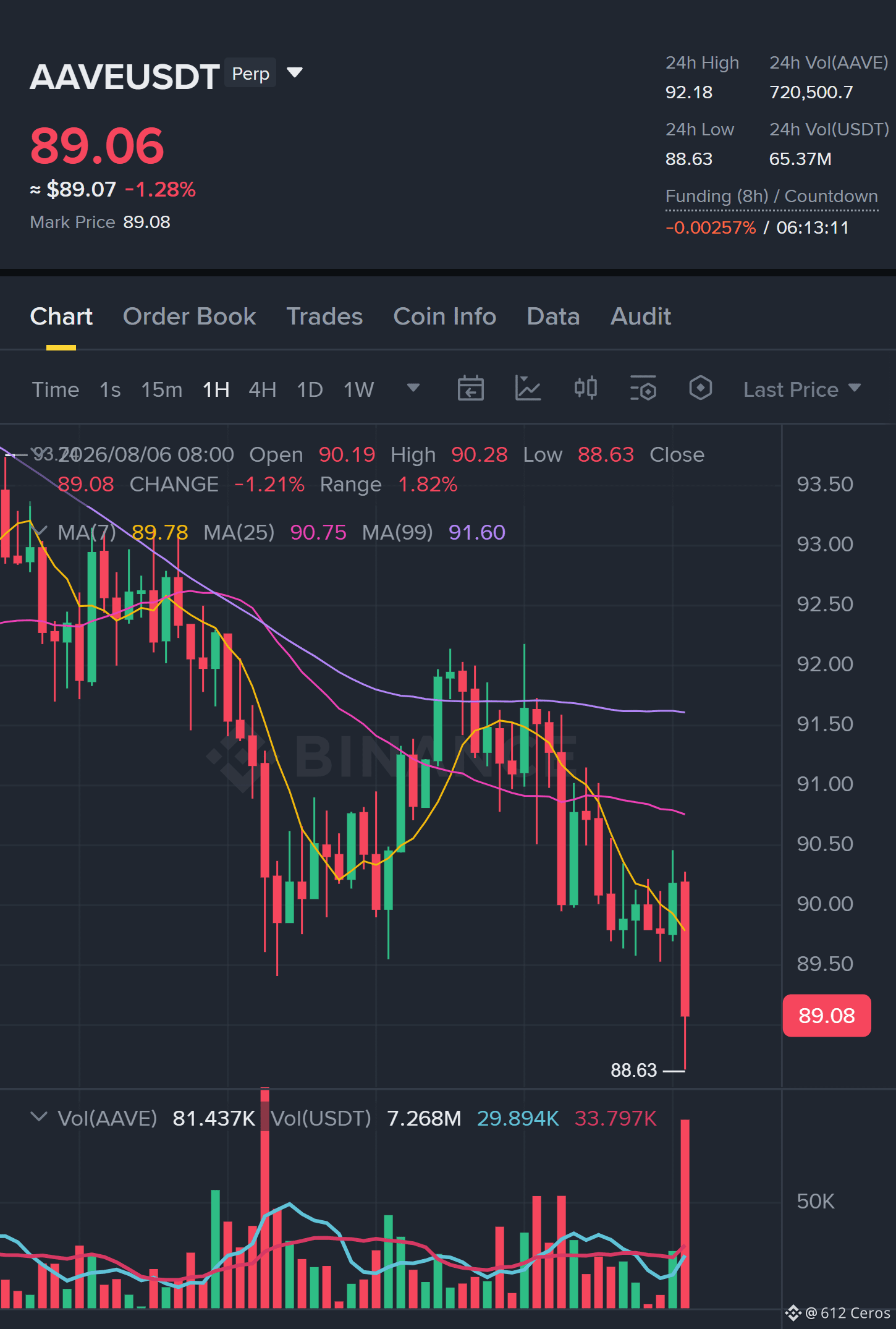Open the Audit tab
The image size is (896, 1329).
(x=641, y=316)
